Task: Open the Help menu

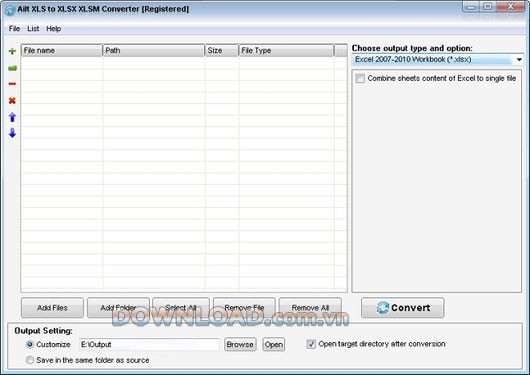Action: tap(53, 29)
